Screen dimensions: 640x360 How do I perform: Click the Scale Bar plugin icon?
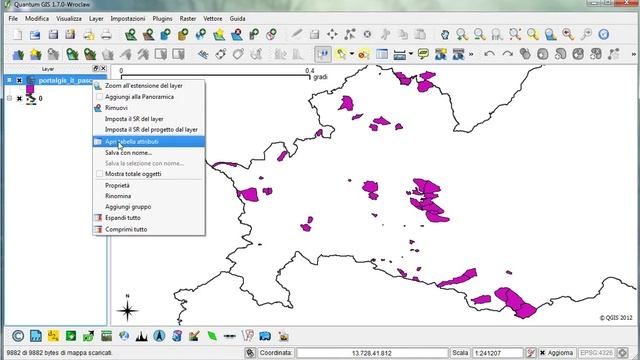[230, 336]
